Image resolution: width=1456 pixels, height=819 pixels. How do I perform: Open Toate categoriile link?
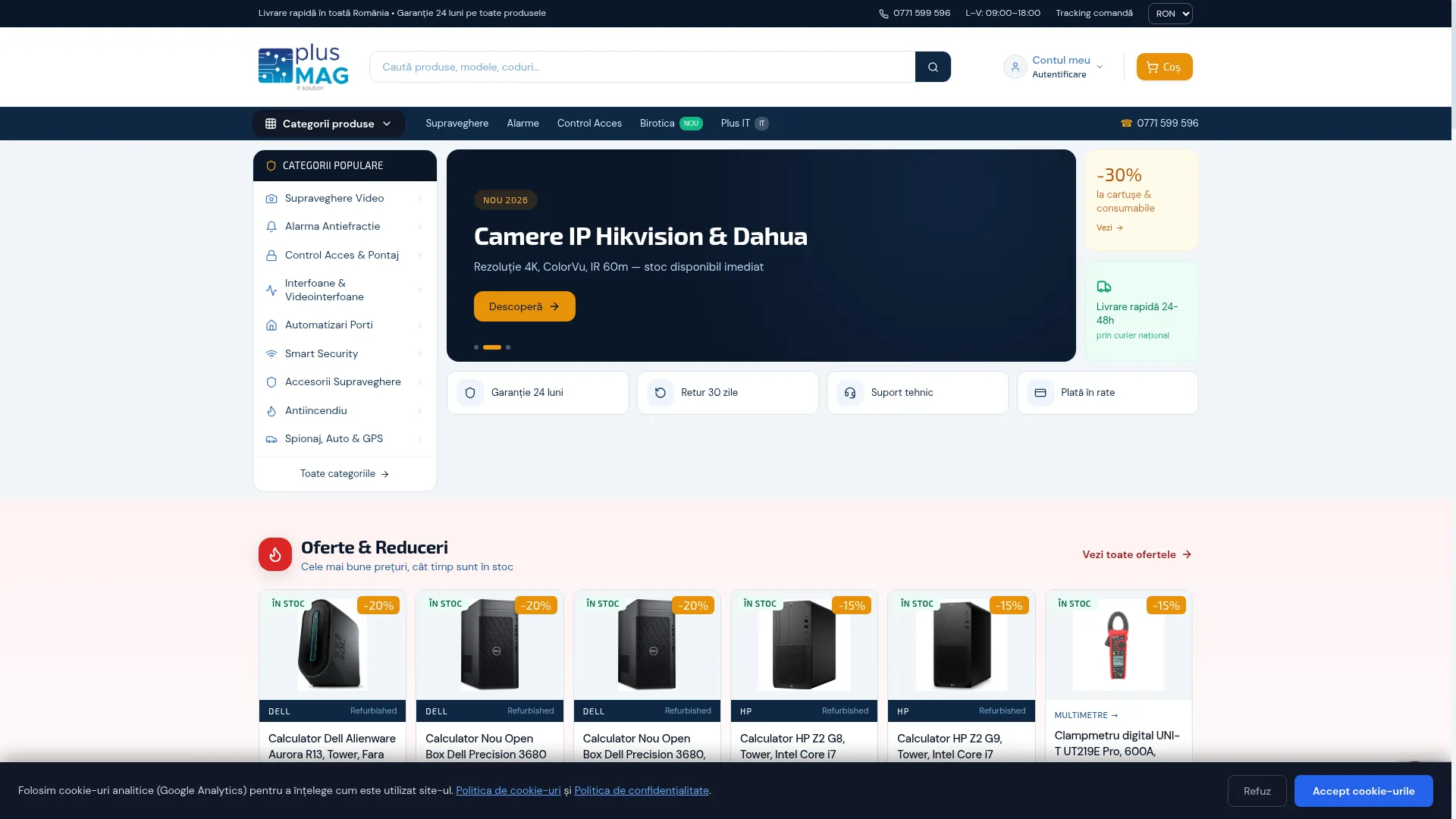click(344, 474)
